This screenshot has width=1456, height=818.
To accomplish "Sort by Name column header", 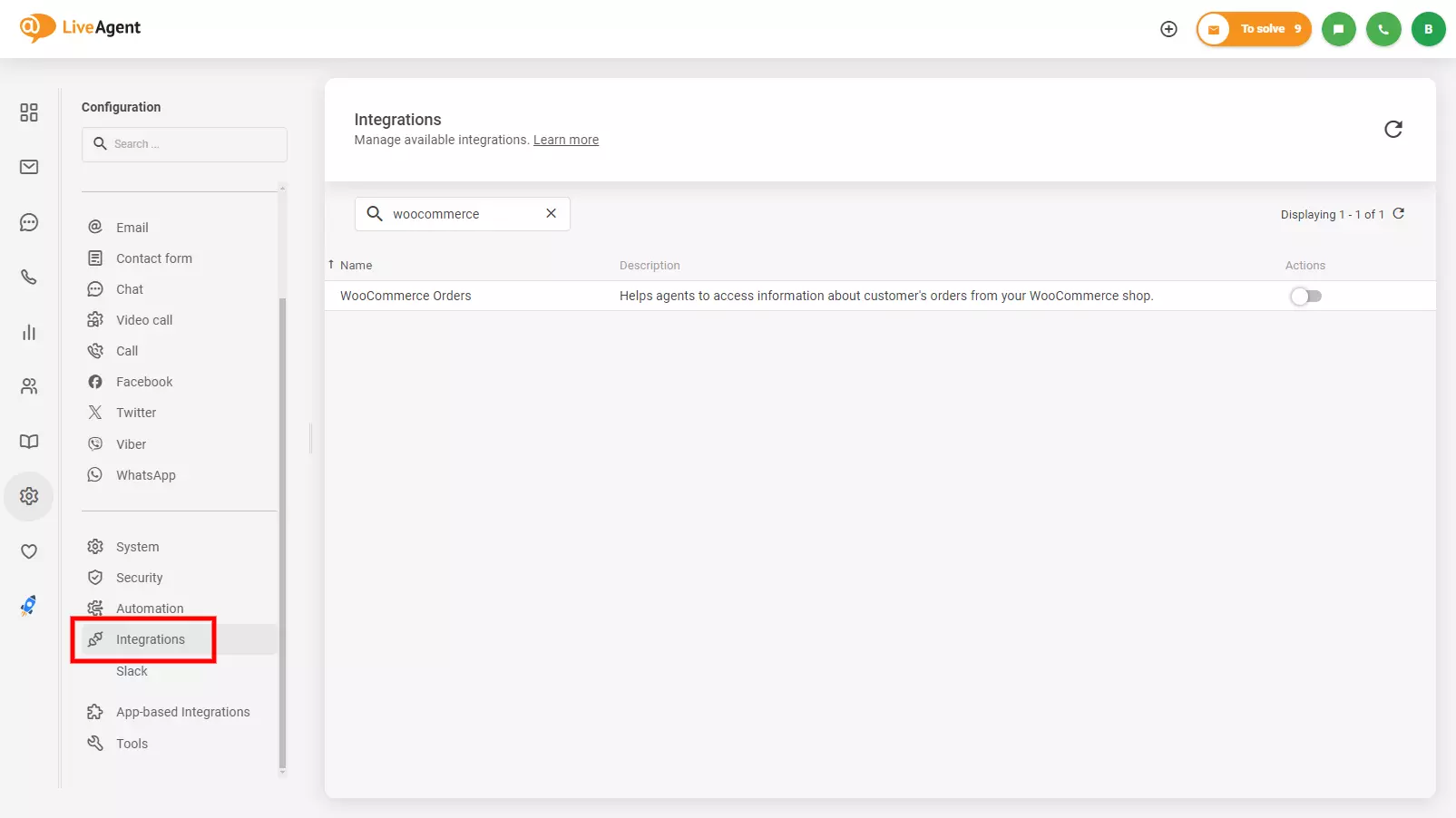I will click(x=357, y=265).
